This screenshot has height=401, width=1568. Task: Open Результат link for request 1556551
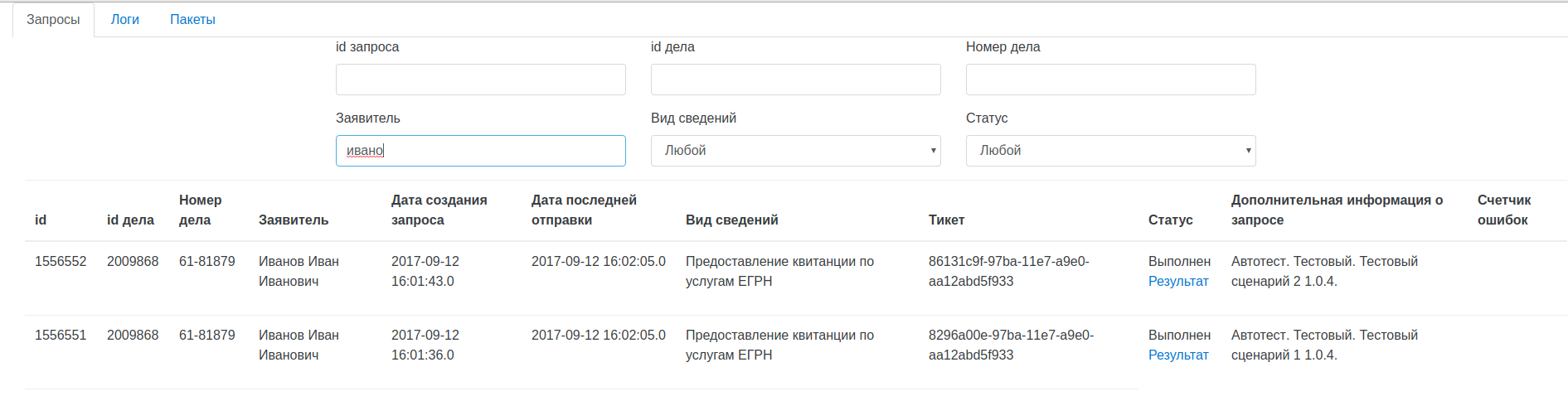[1177, 355]
